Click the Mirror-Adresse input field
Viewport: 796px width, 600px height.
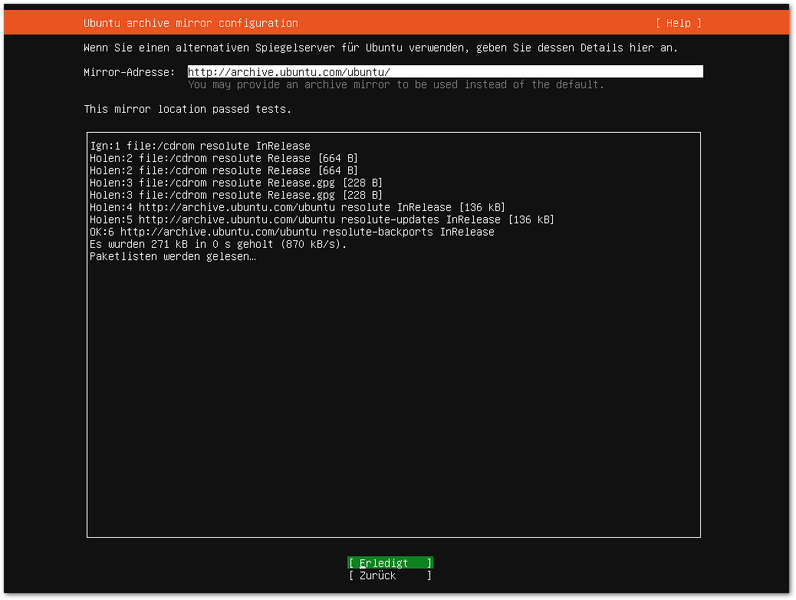tap(445, 72)
